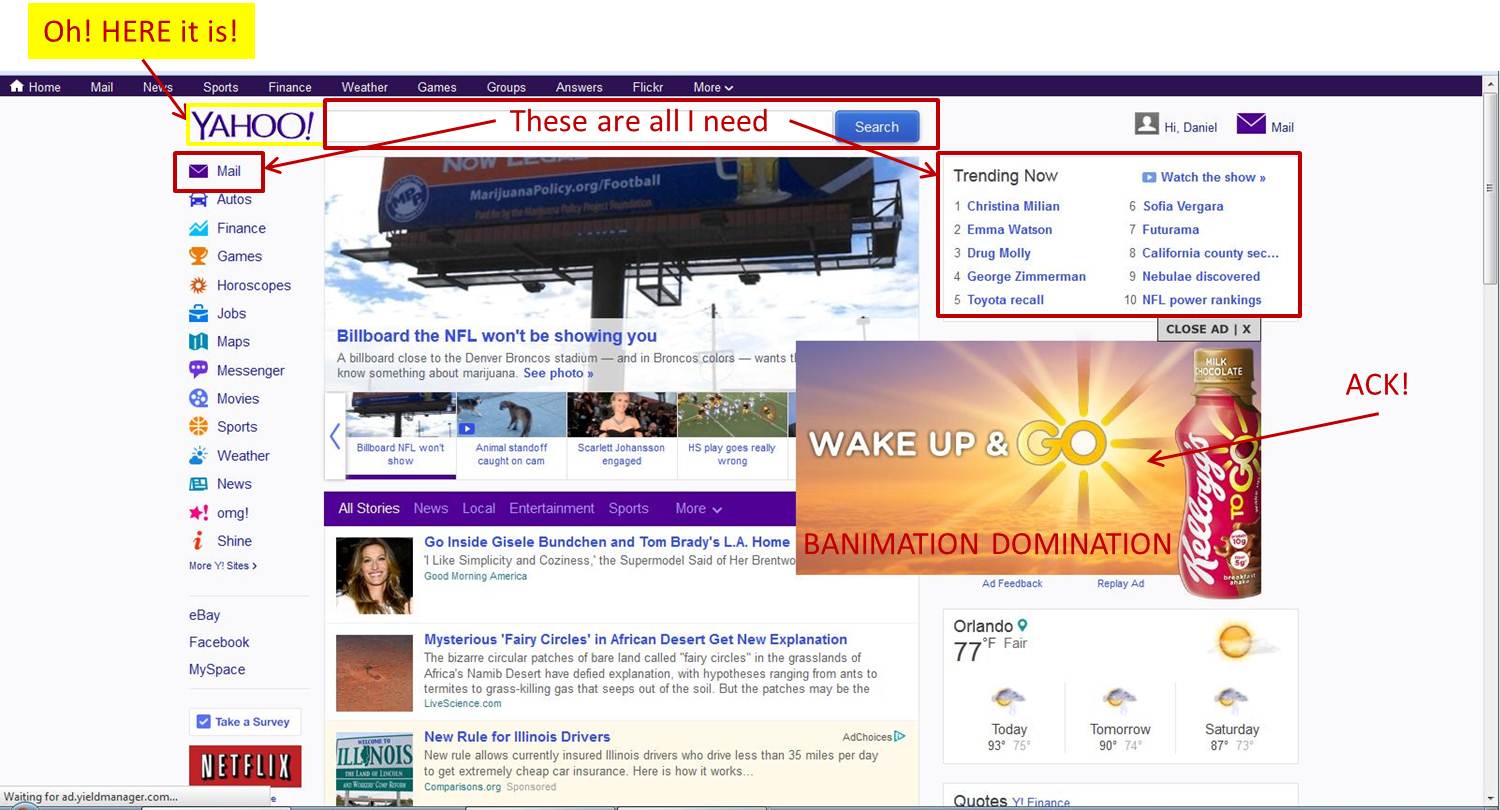Open Shine icon in sidebar
This screenshot has height=810, width=1500.
pyautogui.click(x=199, y=541)
